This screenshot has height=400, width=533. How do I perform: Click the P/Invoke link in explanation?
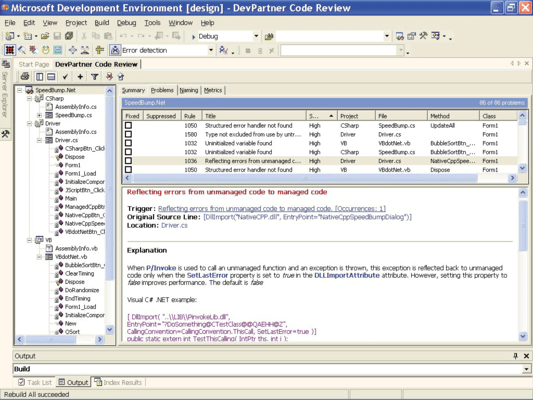161,268
